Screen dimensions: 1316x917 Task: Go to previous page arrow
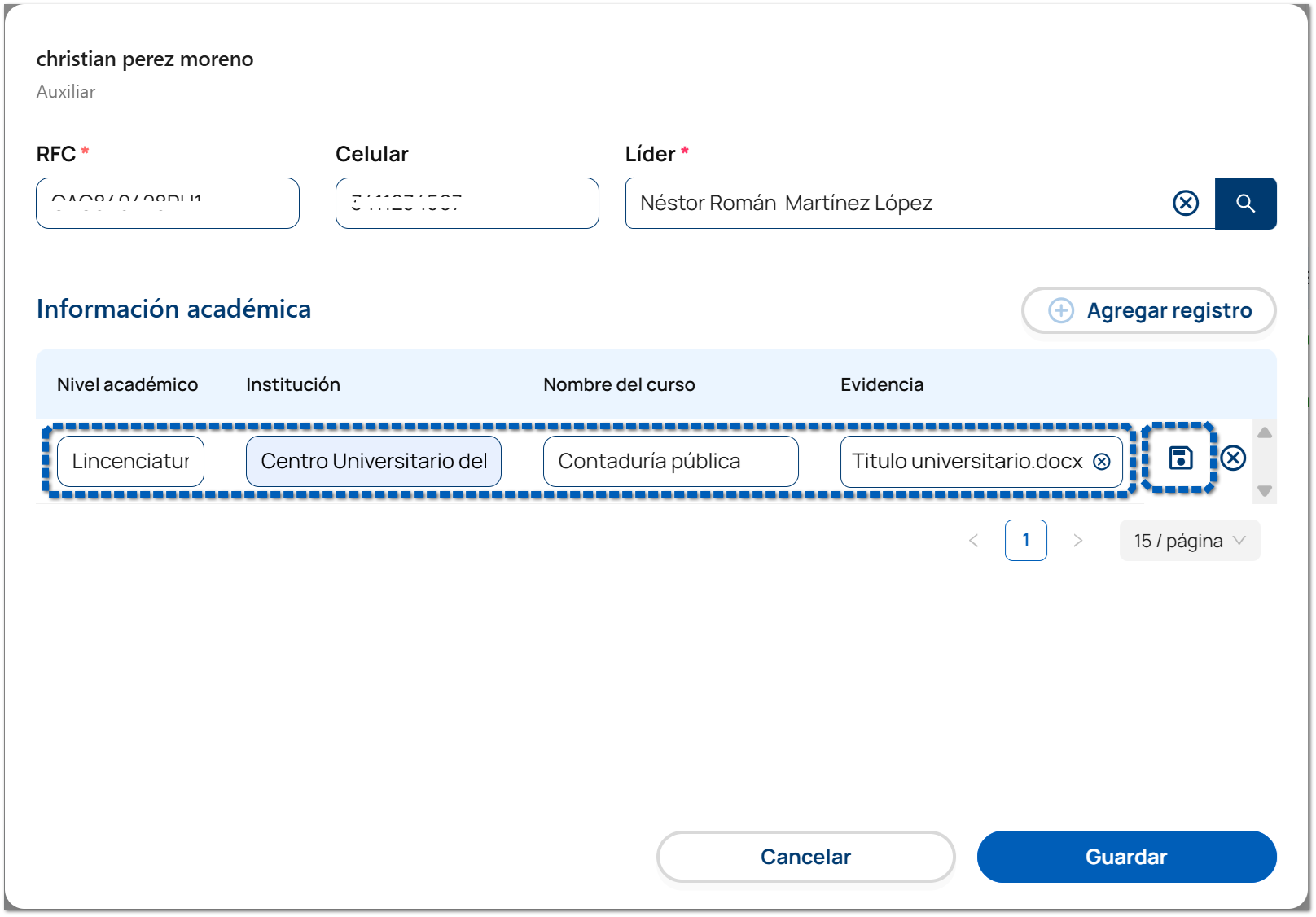click(973, 541)
